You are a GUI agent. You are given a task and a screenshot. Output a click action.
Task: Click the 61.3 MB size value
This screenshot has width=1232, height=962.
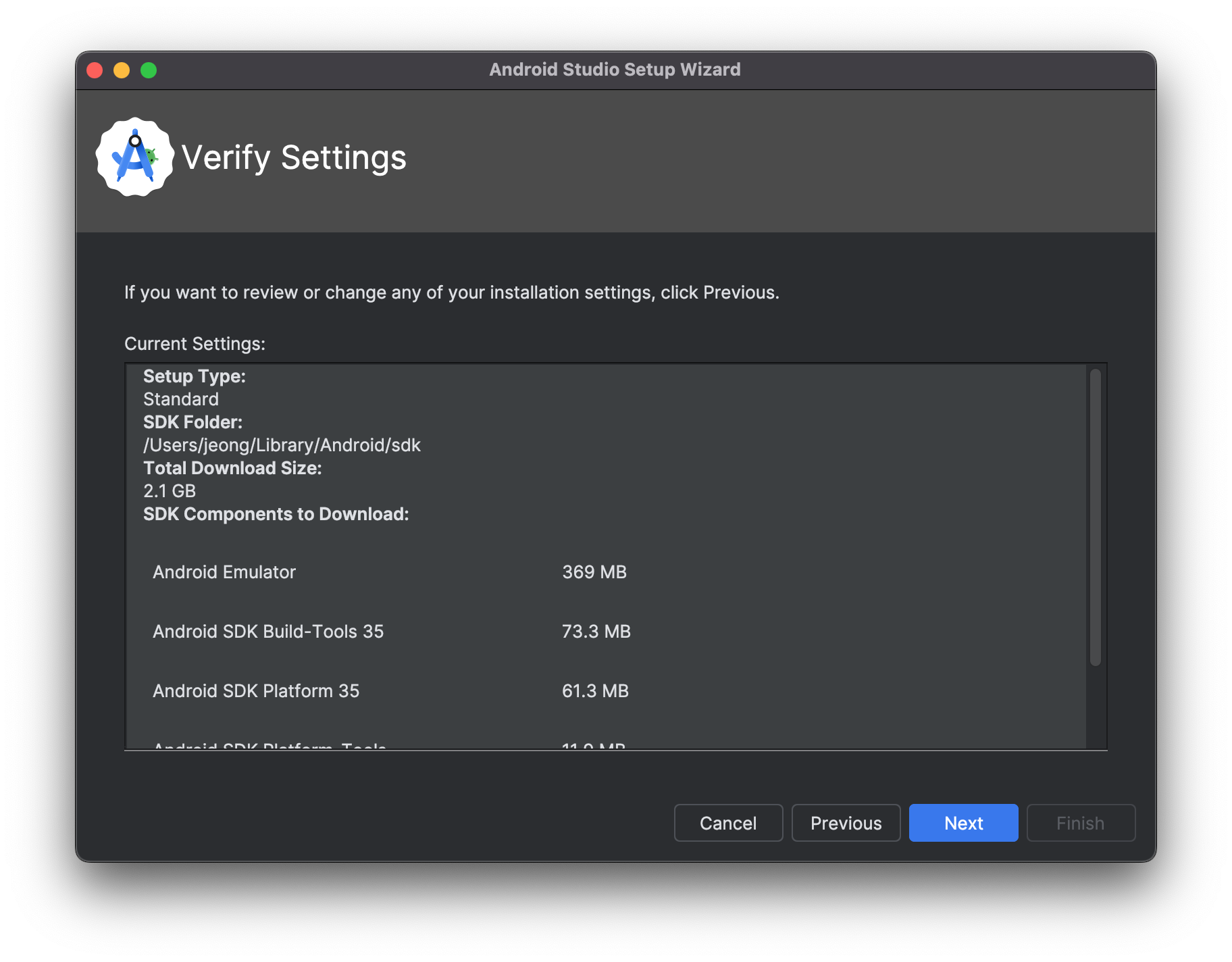(x=595, y=691)
